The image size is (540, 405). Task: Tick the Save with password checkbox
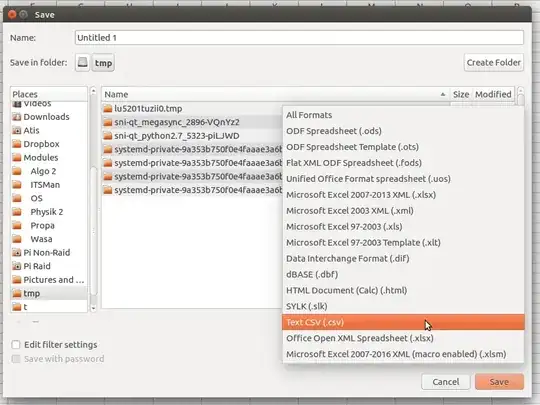pyautogui.click(x=16, y=359)
